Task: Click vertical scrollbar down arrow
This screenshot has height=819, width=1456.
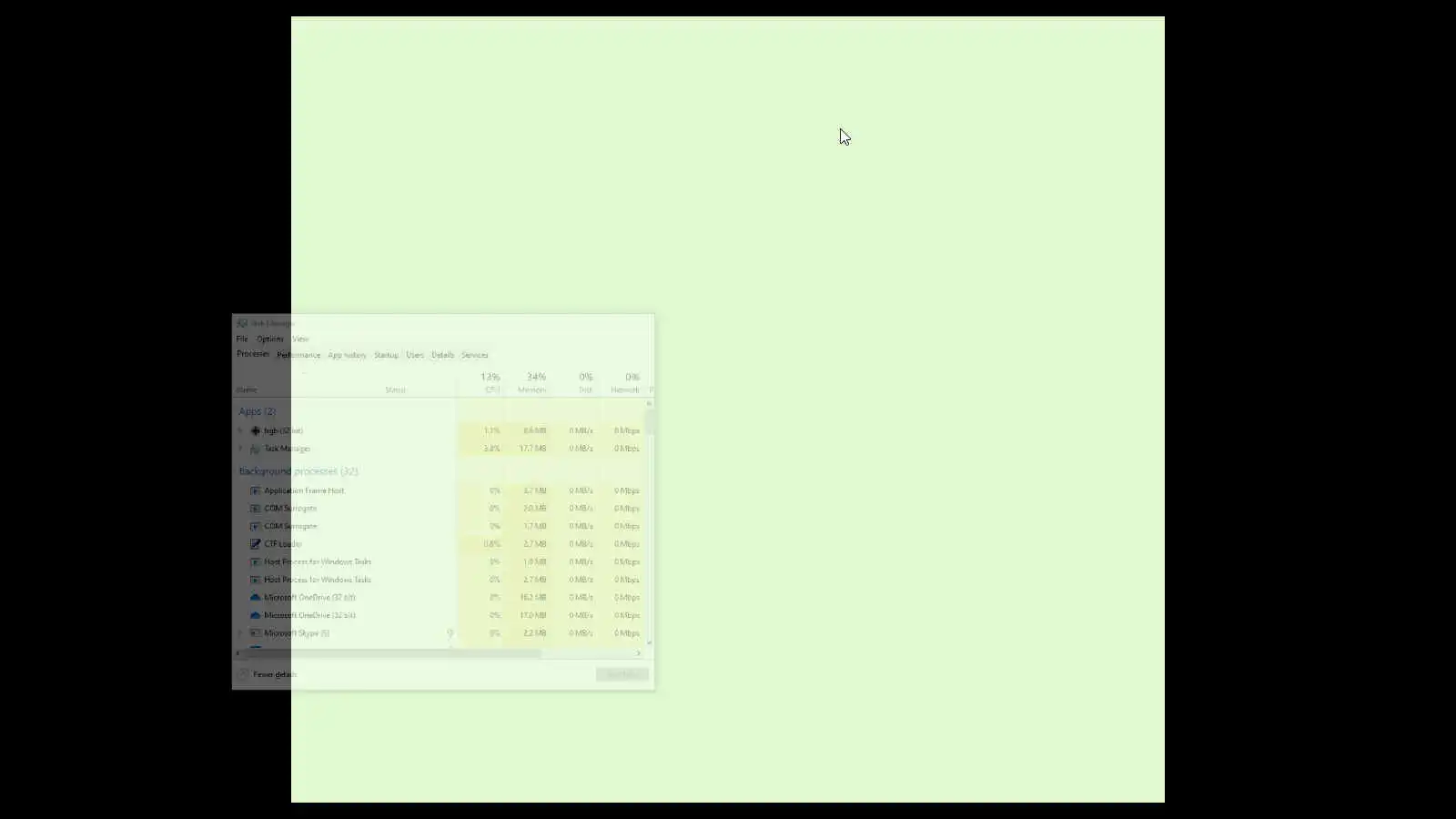Action: [650, 642]
